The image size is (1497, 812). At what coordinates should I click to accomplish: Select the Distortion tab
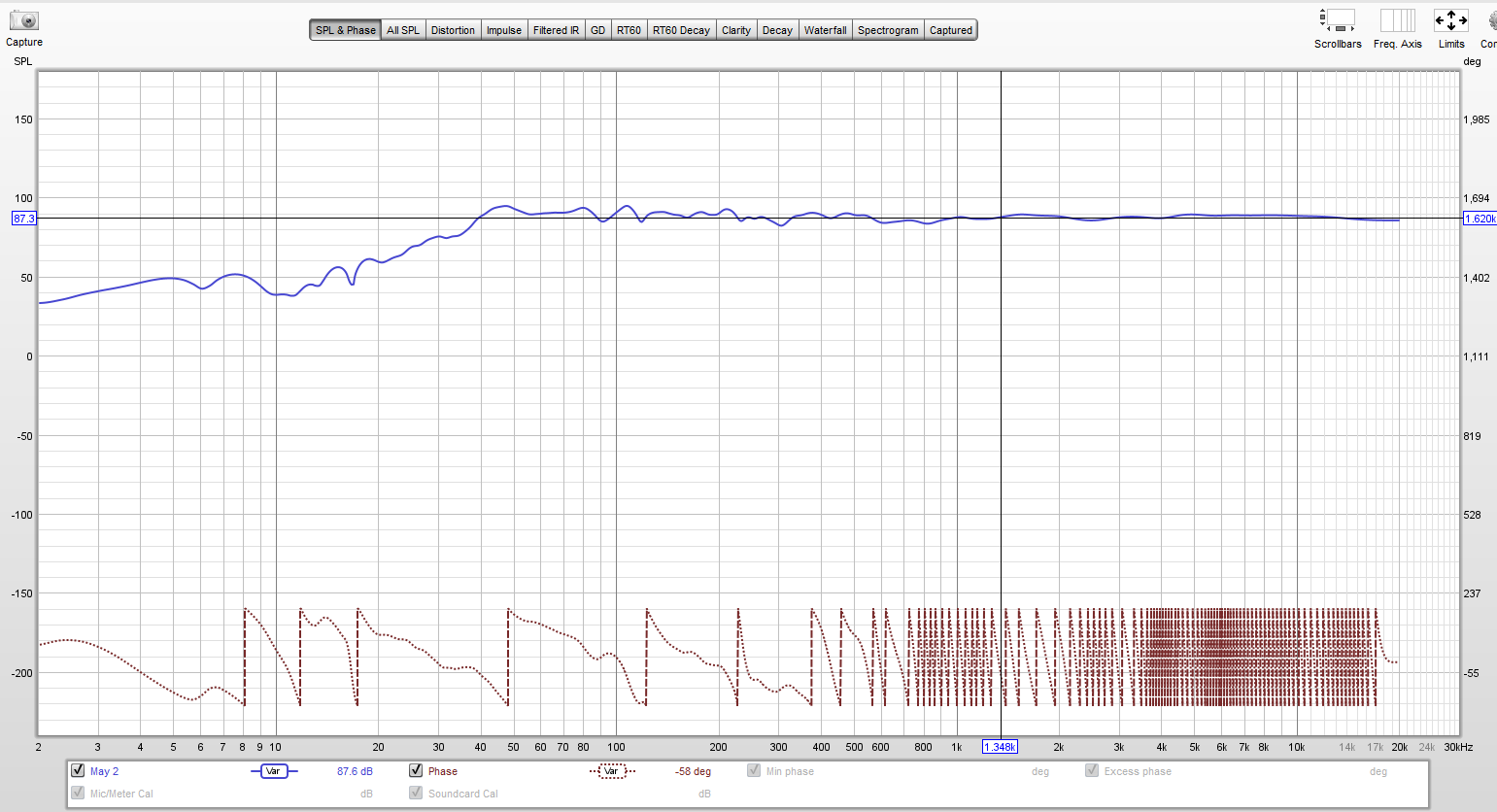453,29
